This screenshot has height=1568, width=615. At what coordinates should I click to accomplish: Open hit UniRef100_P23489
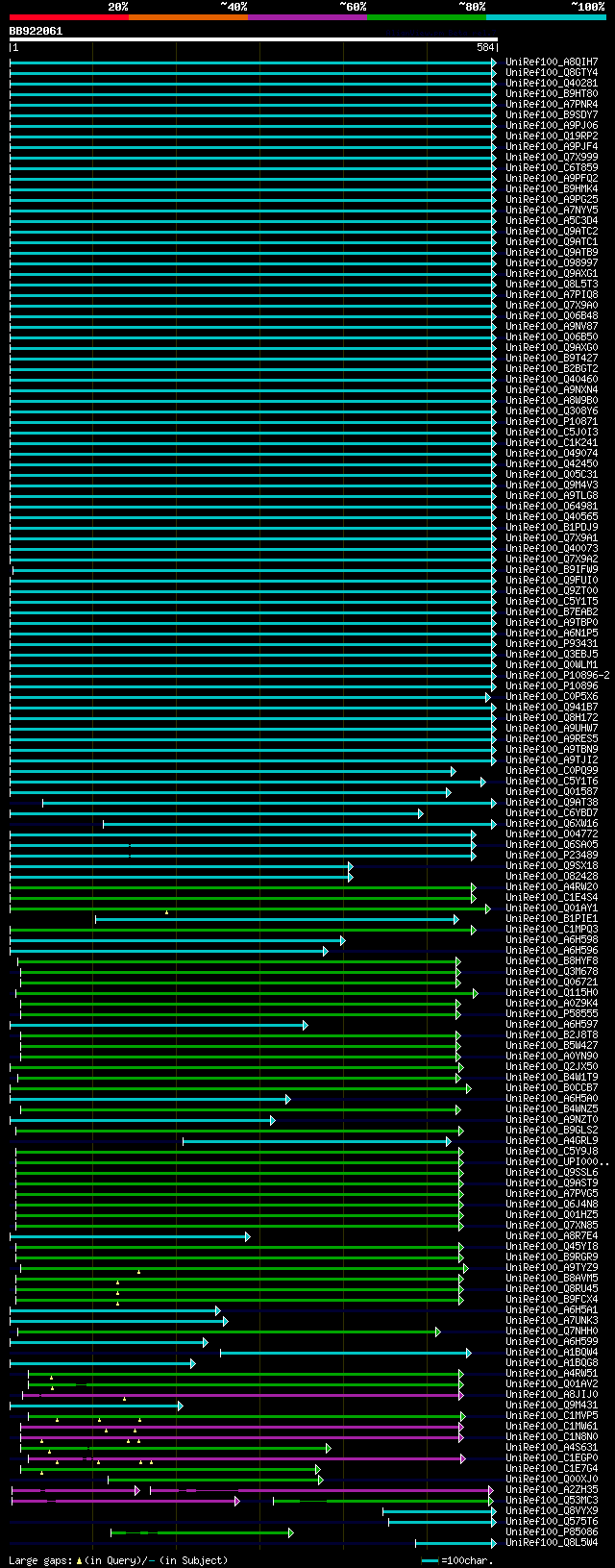click(x=552, y=855)
